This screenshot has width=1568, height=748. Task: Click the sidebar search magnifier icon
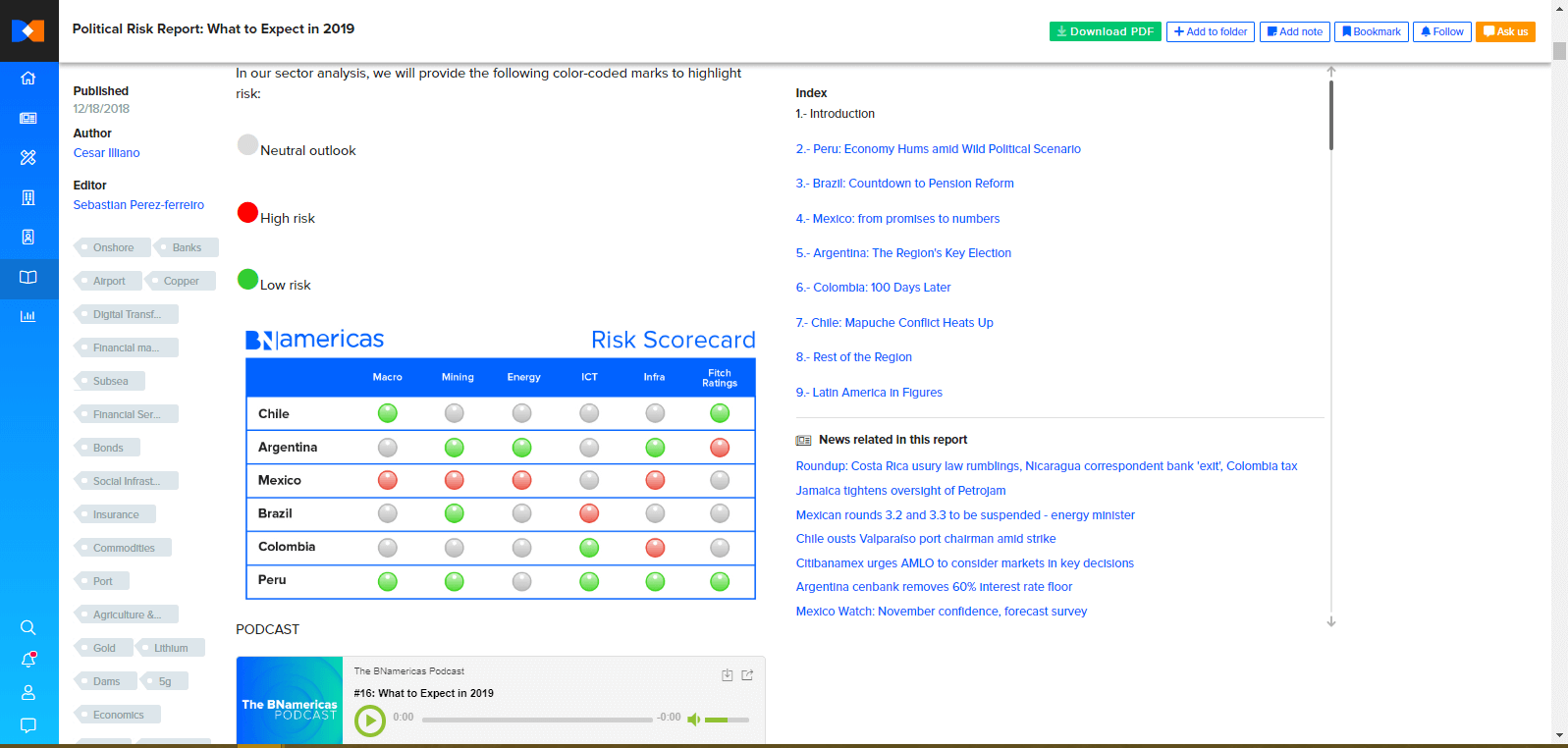28,627
